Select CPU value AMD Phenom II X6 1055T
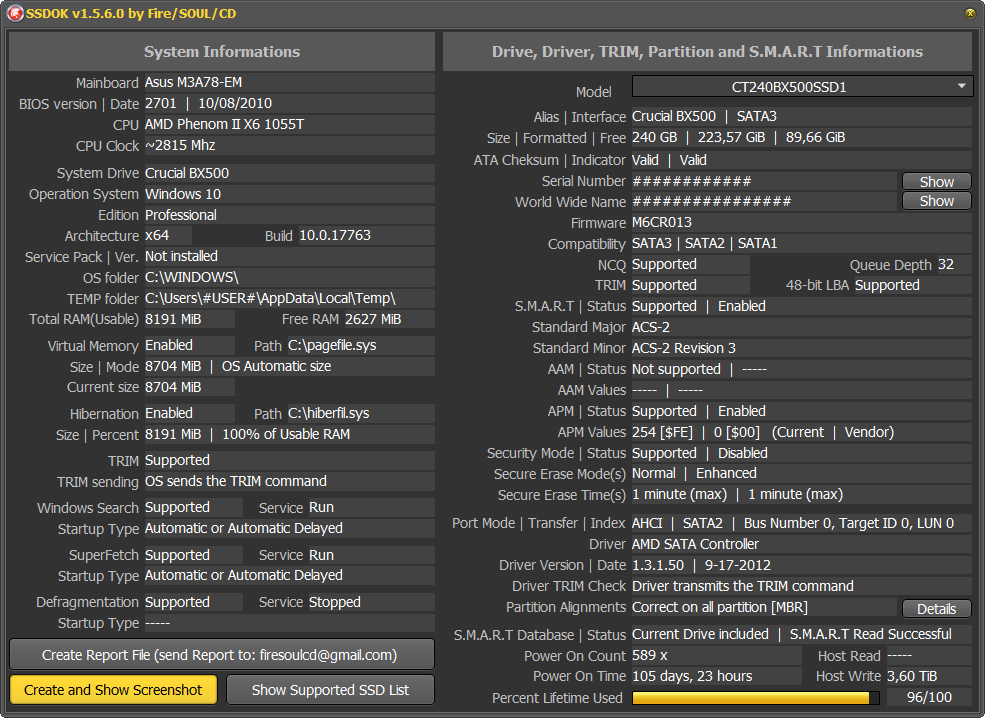Viewport: 985px width, 718px height. pyautogui.click(x=290, y=124)
